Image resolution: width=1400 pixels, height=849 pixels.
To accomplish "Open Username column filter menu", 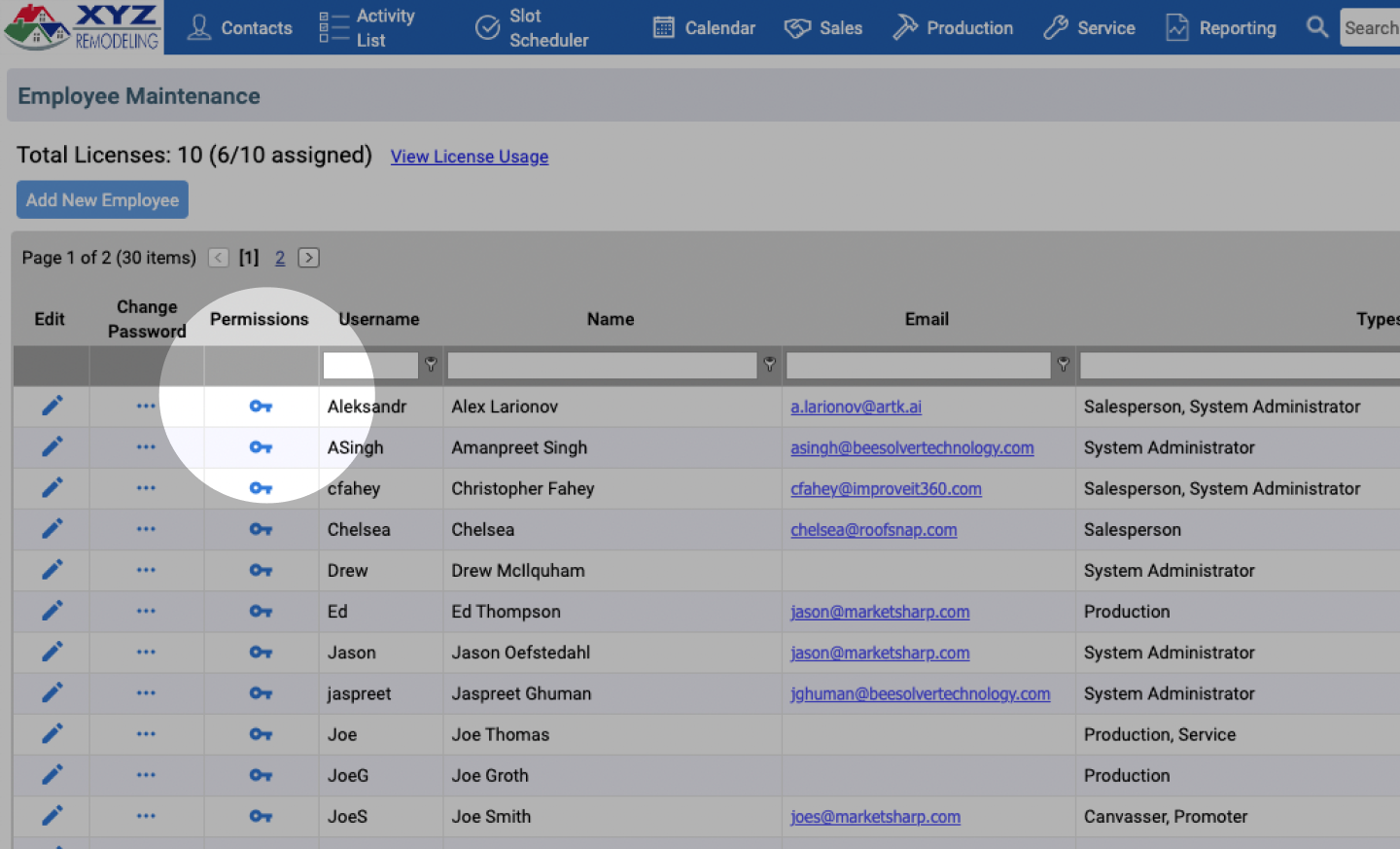I will click(x=431, y=365).
